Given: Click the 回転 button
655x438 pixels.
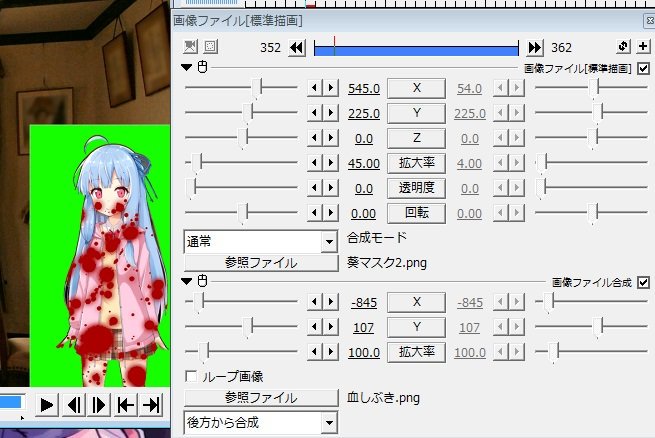Looking at the screenshot, I should [416, 213].
